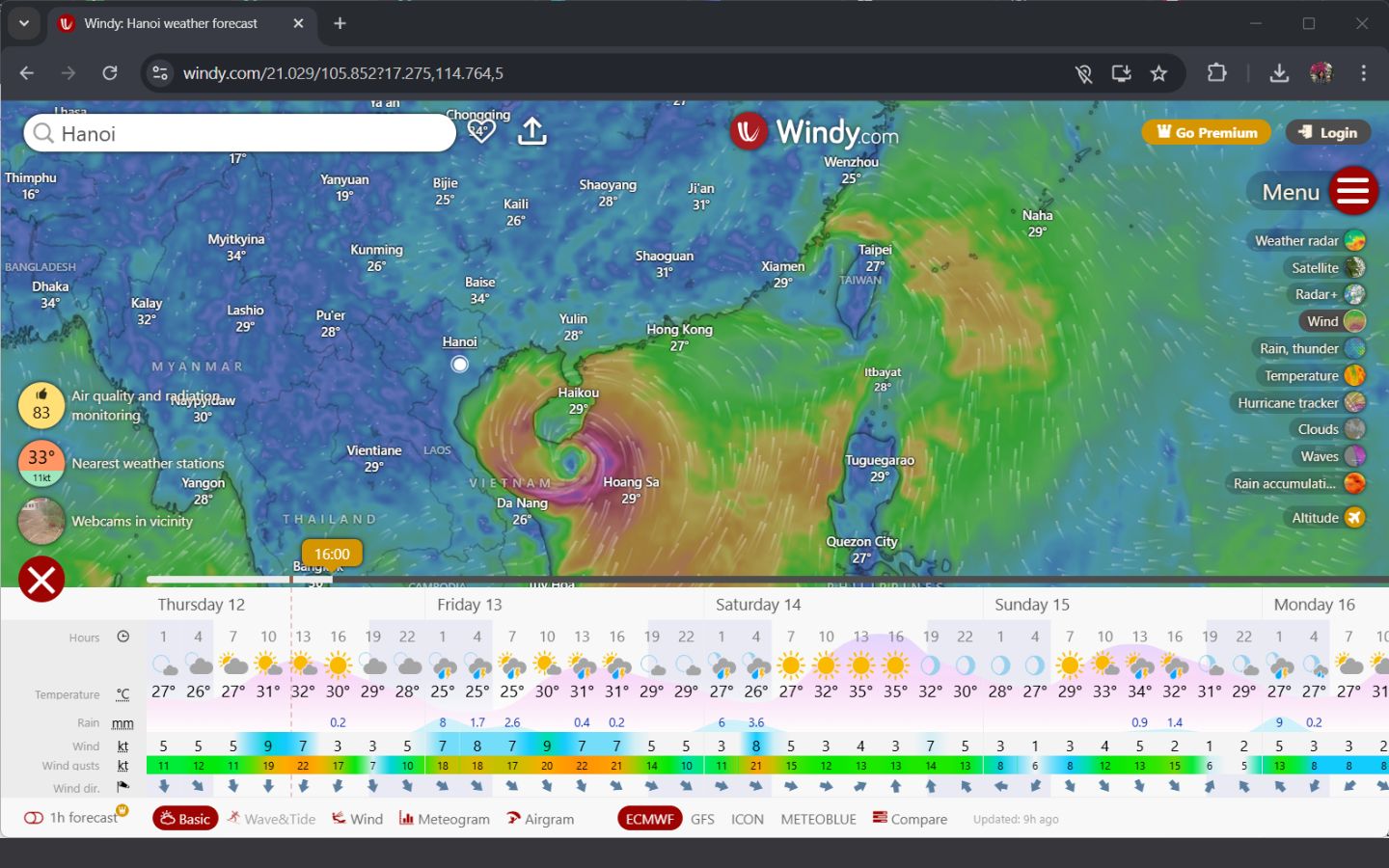Screen dimensions: 1389x868
Task: Select Sunday 15 in the forecast timeline
Action: coord(1031,605)
